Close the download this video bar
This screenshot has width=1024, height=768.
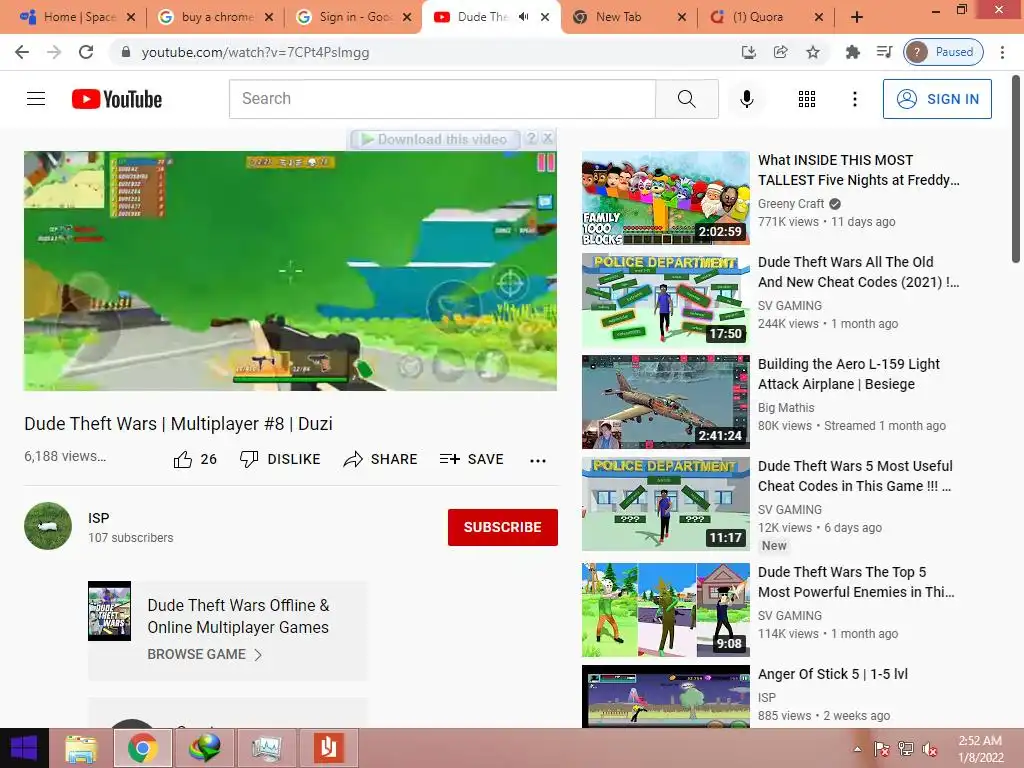(x=547, y=138)
